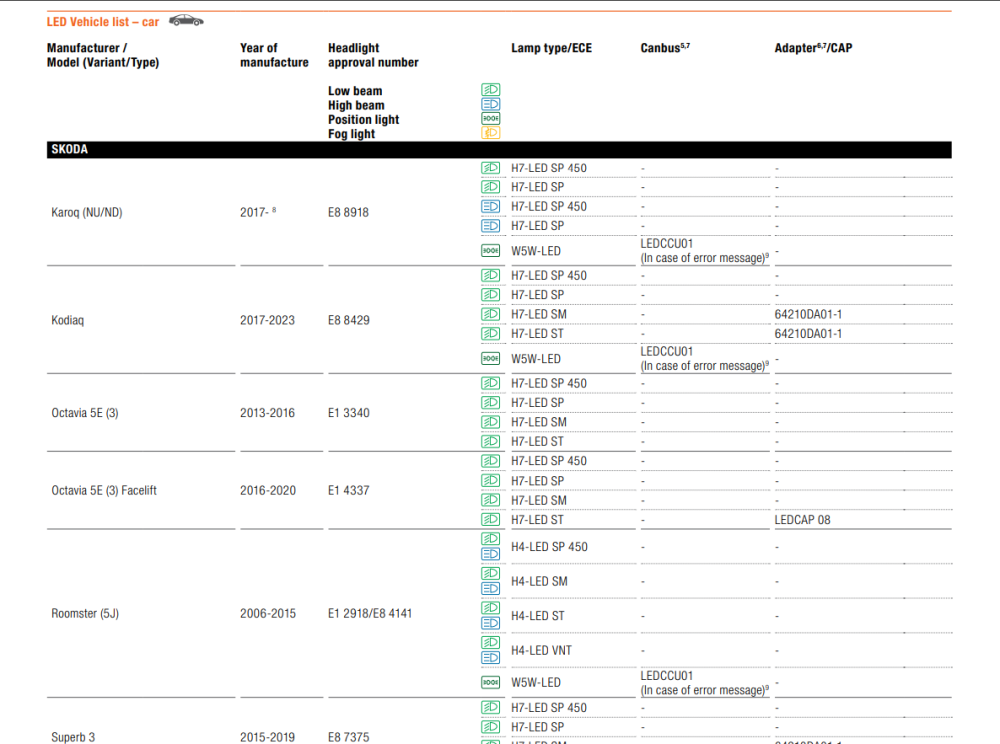Viewport: 1000px width, 744px height.
Task: Click Karoq high beam icon for H7-LED SP
Action: tap(490, 226)
